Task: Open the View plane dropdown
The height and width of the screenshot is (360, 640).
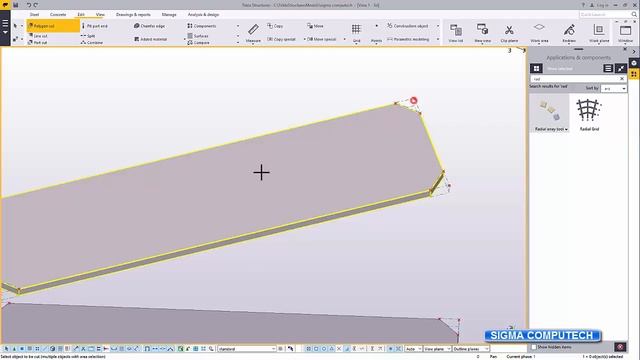Action: pyautogui.click(x=437, y=349)
